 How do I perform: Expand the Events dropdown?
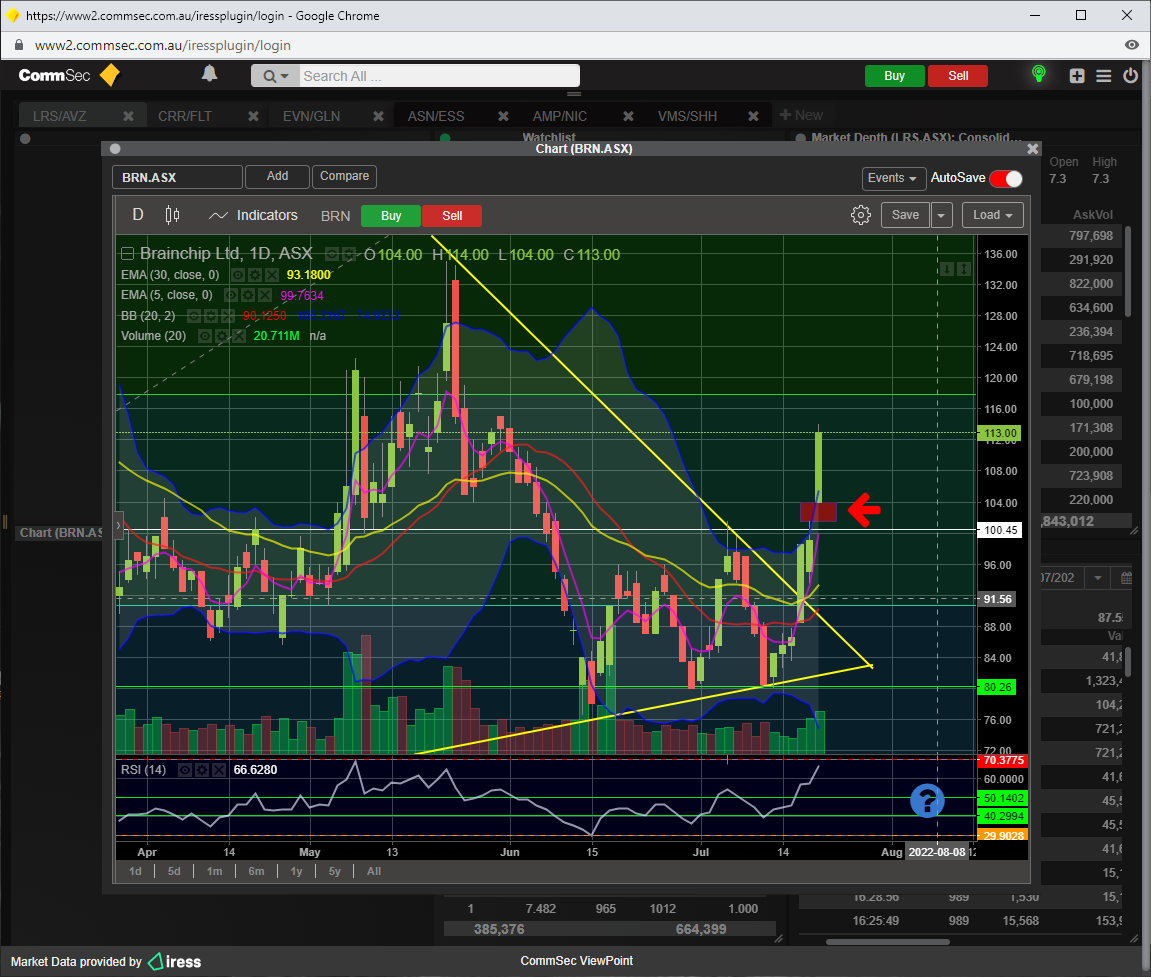click(892, 178)
